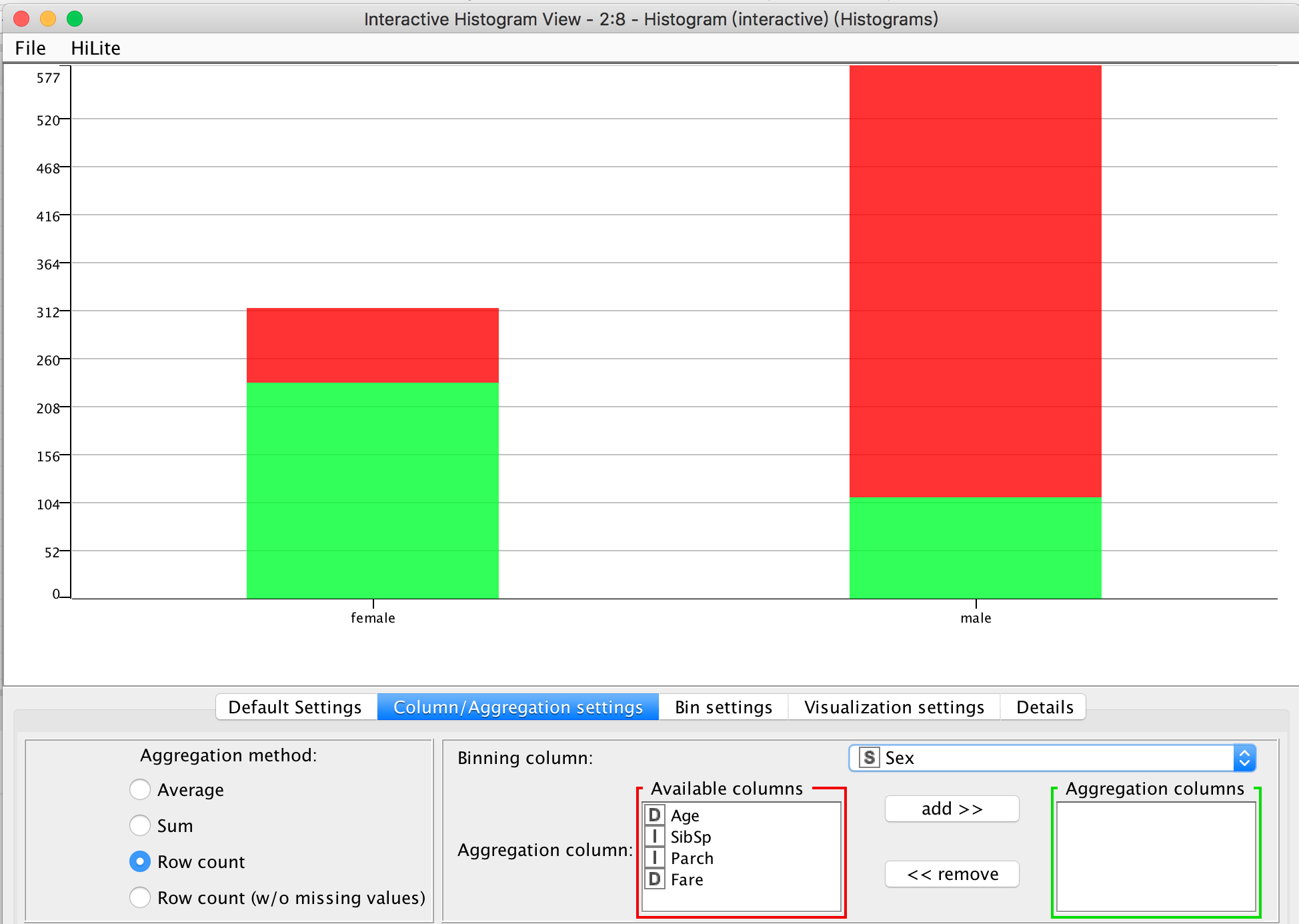Select the Average aggregation method
Viewport: 1299px width, 924px height.
click(x=140, y=789)
